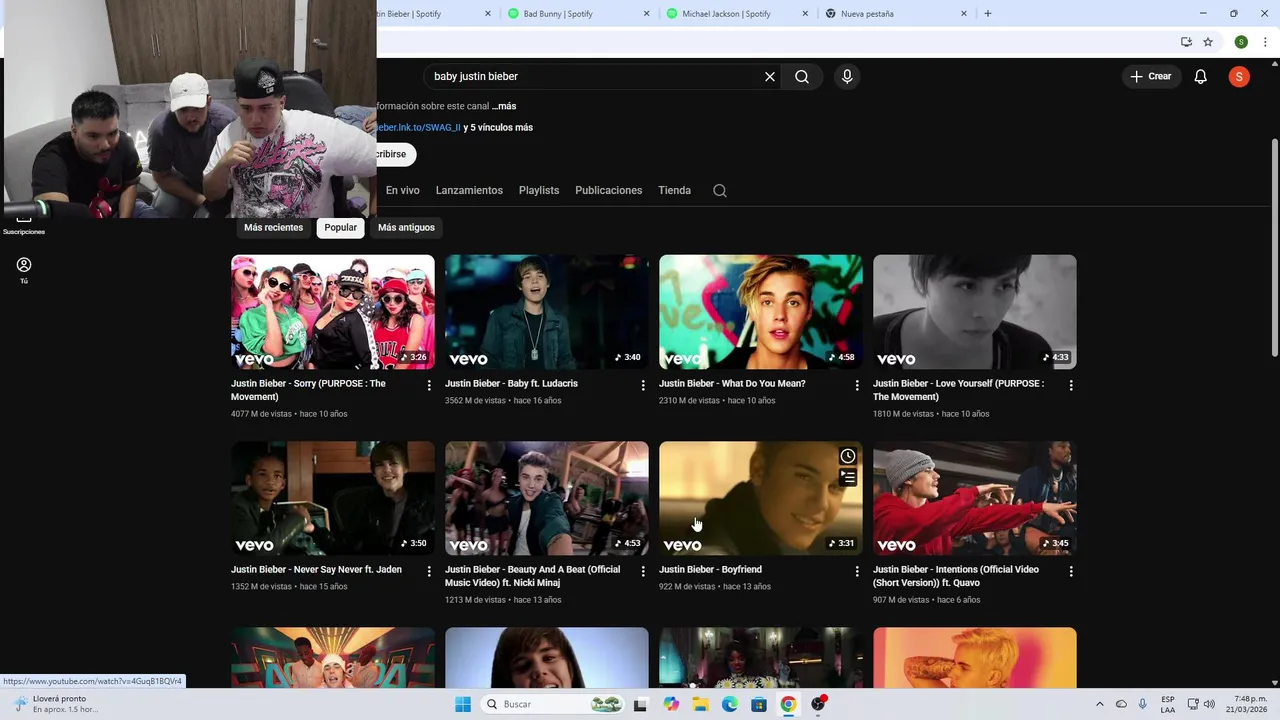This screenshot has height=720, width=1280.
Task: Close the Nueva pestaña tab
Action: (x=964, y=14)
